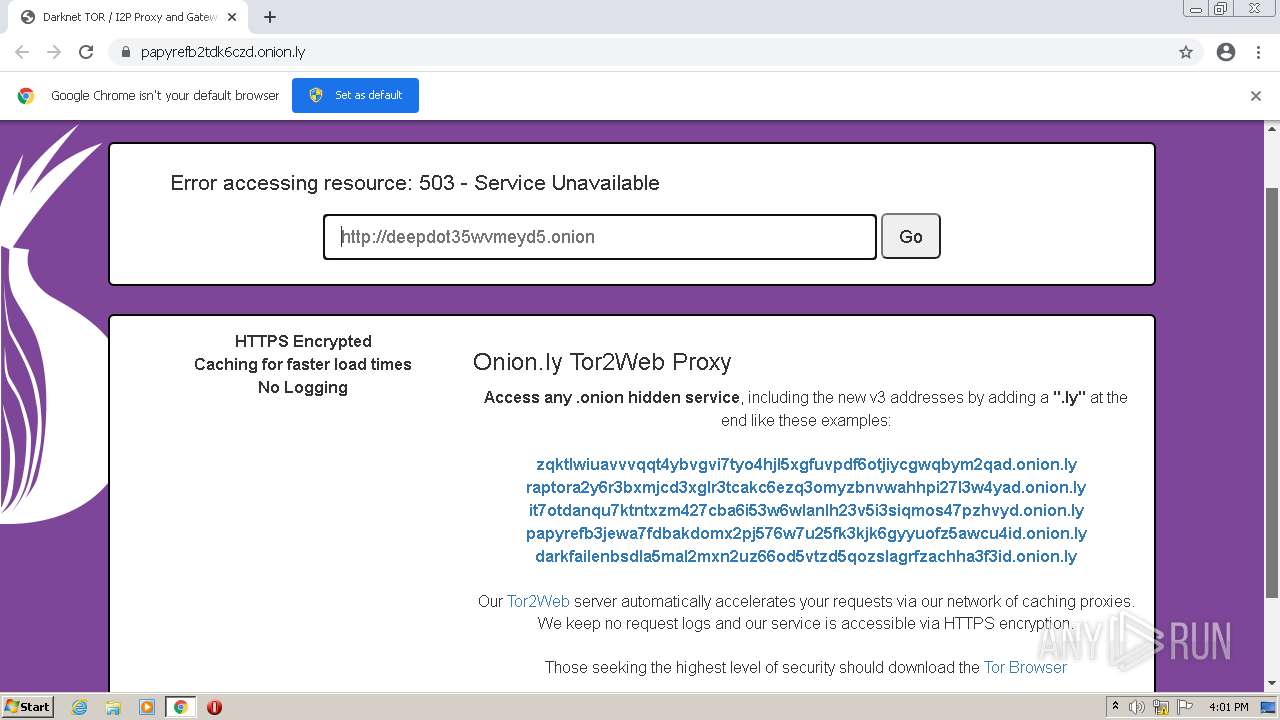Screen dimensions: 1280x720
Task: Click the browser forward arrow
Action: pos(54,52)
